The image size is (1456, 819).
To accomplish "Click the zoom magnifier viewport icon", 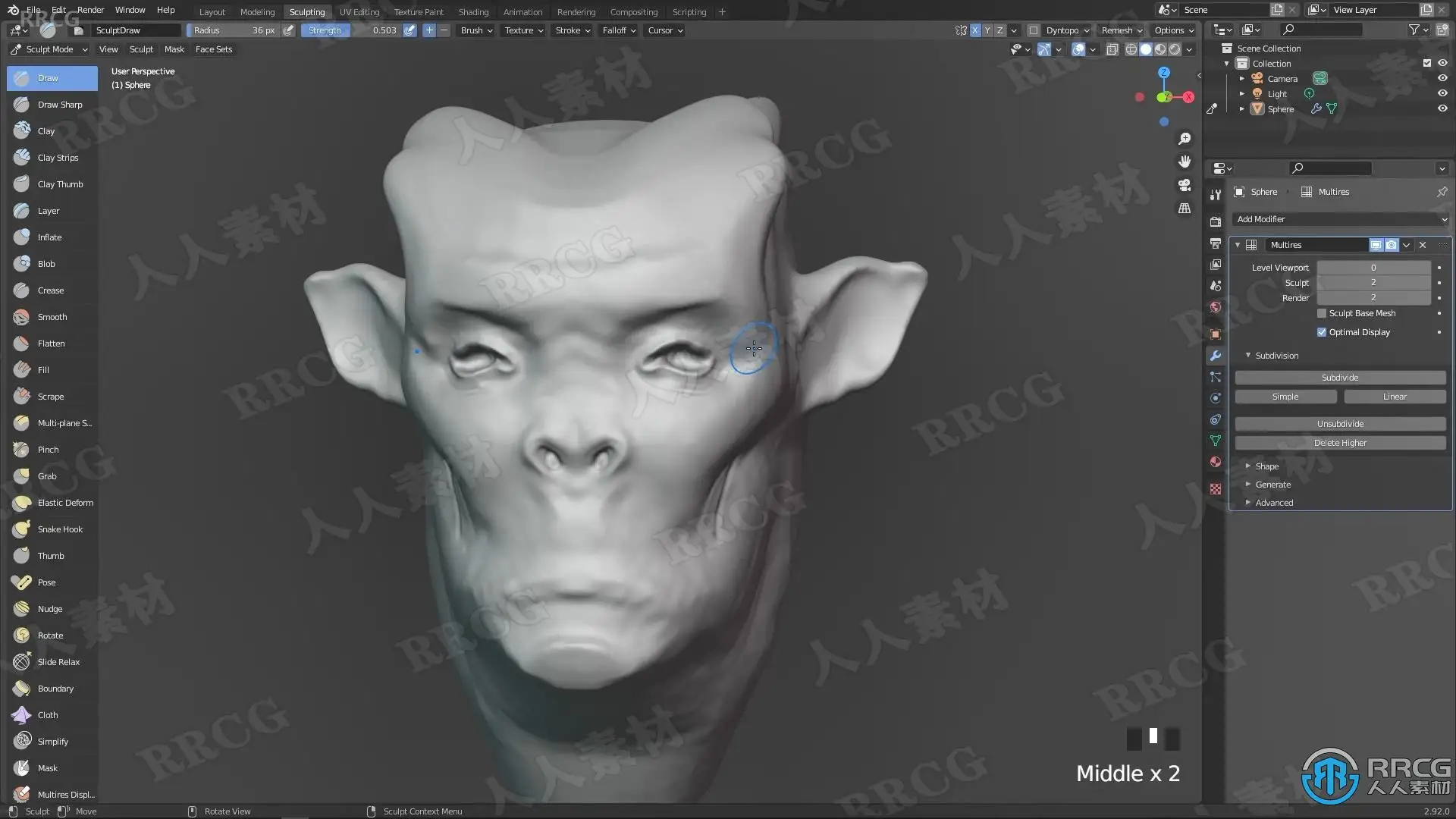I will 1185,139.
